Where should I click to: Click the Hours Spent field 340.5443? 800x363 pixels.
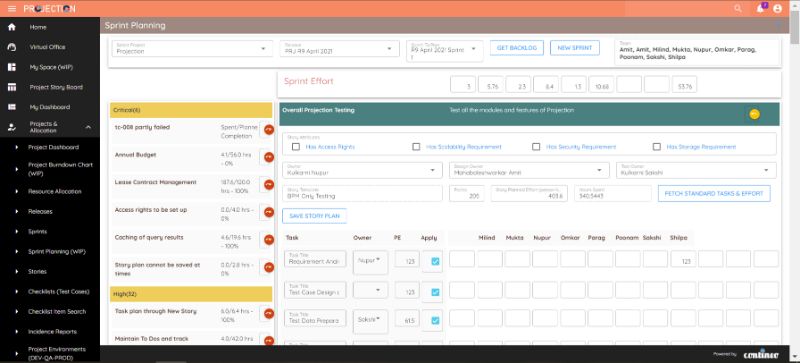pos(612,193)
